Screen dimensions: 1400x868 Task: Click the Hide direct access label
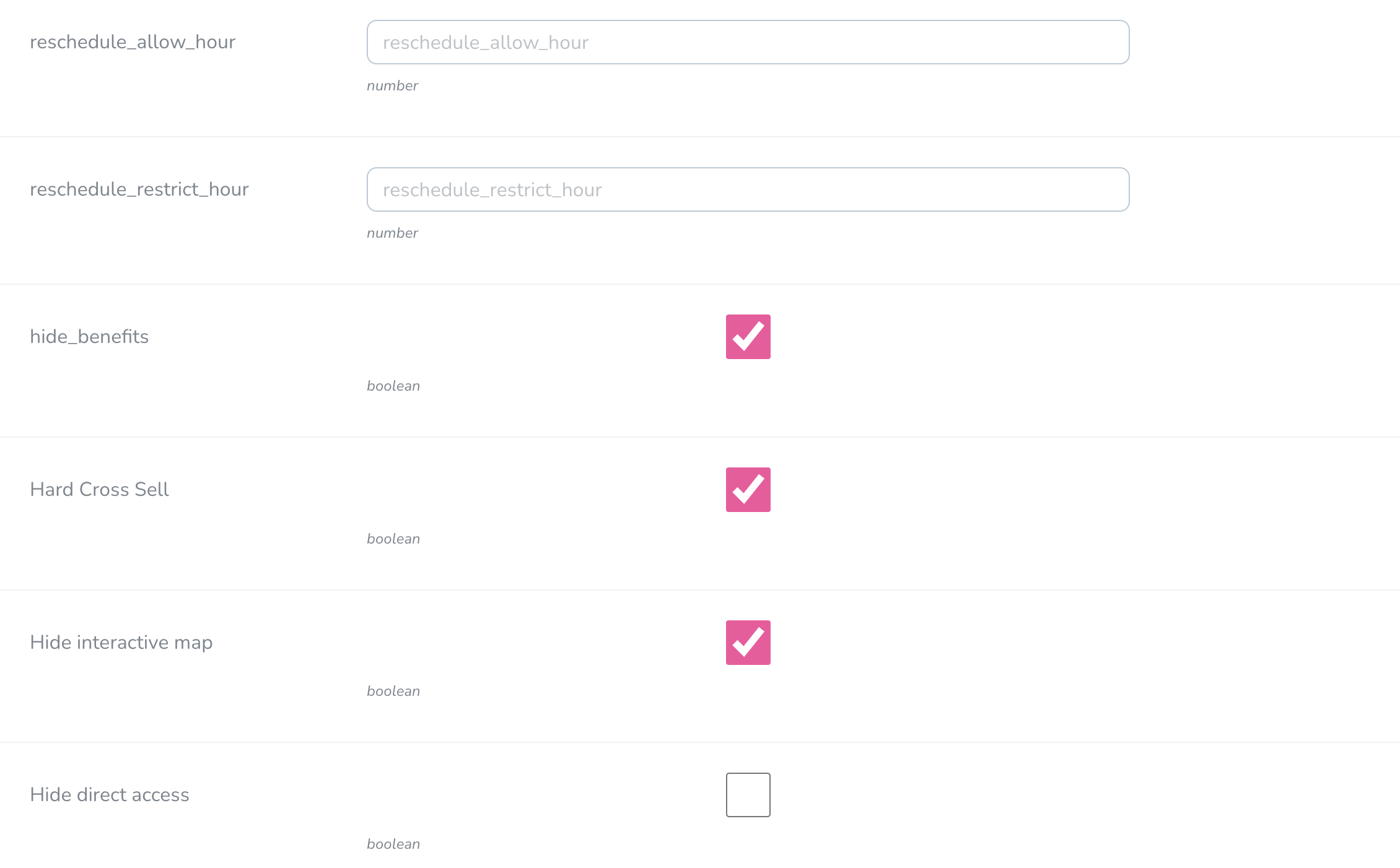pyautogui.click(x=110, y=795)
